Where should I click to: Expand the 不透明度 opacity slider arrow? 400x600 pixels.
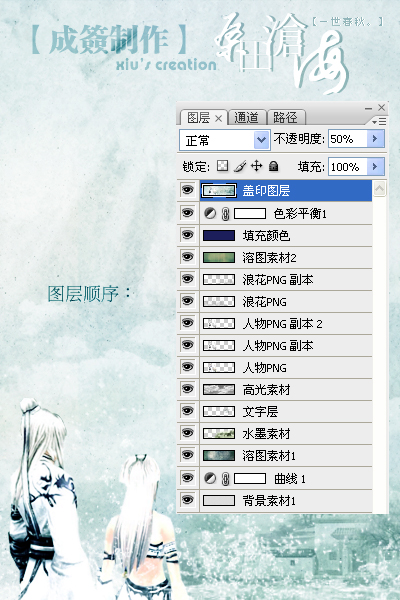point(375,139)
